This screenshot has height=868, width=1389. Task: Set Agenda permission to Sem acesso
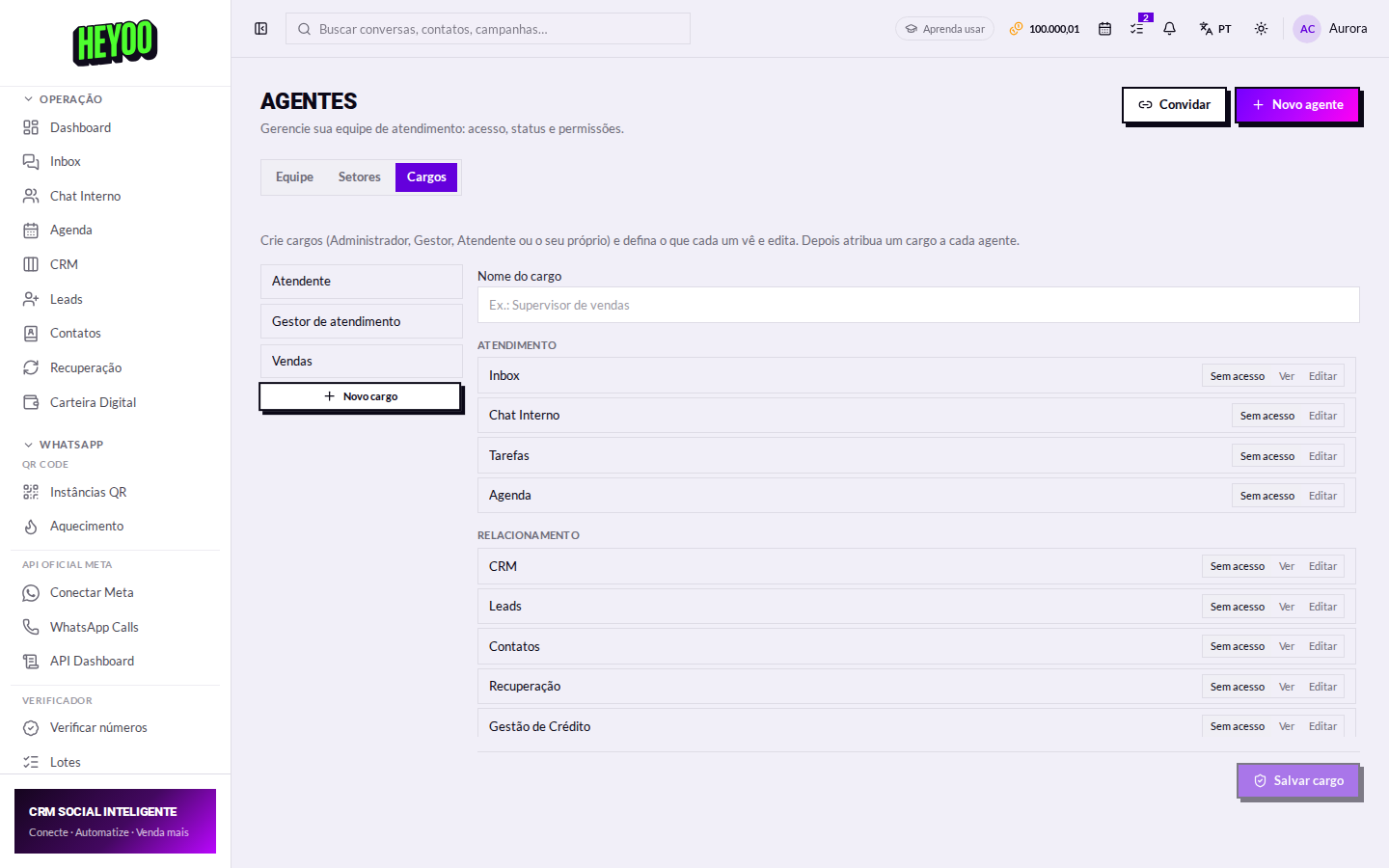tap(1266, 496)
